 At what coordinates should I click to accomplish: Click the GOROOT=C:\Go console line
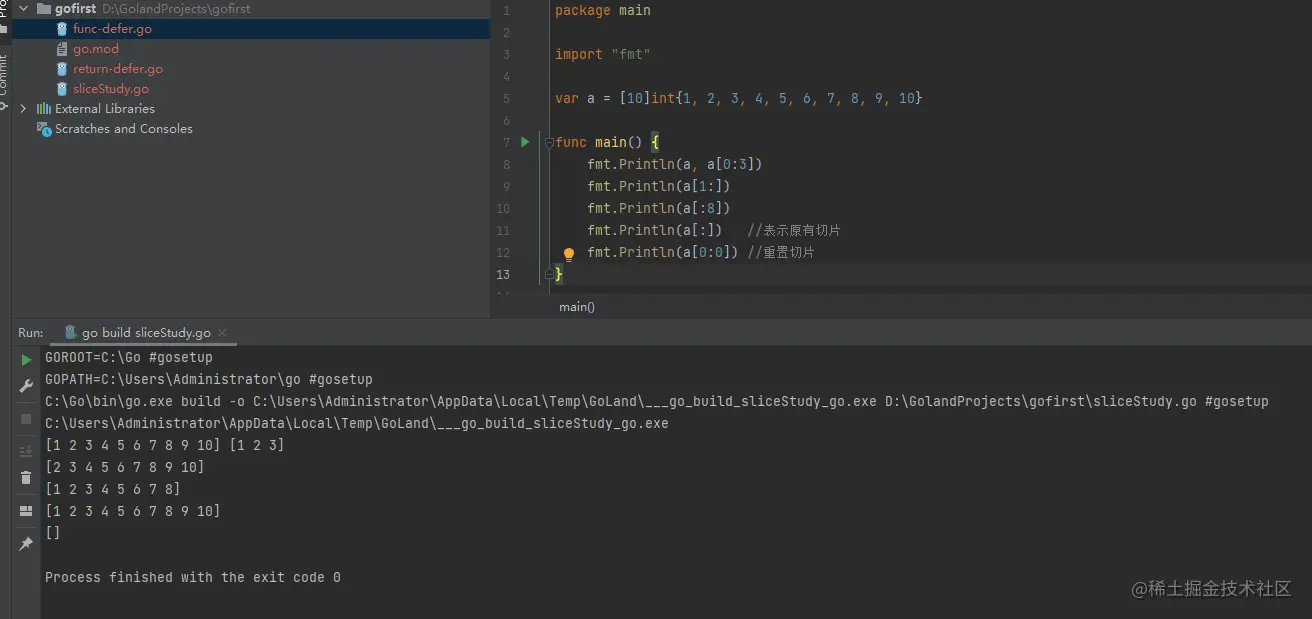[129, 357]
